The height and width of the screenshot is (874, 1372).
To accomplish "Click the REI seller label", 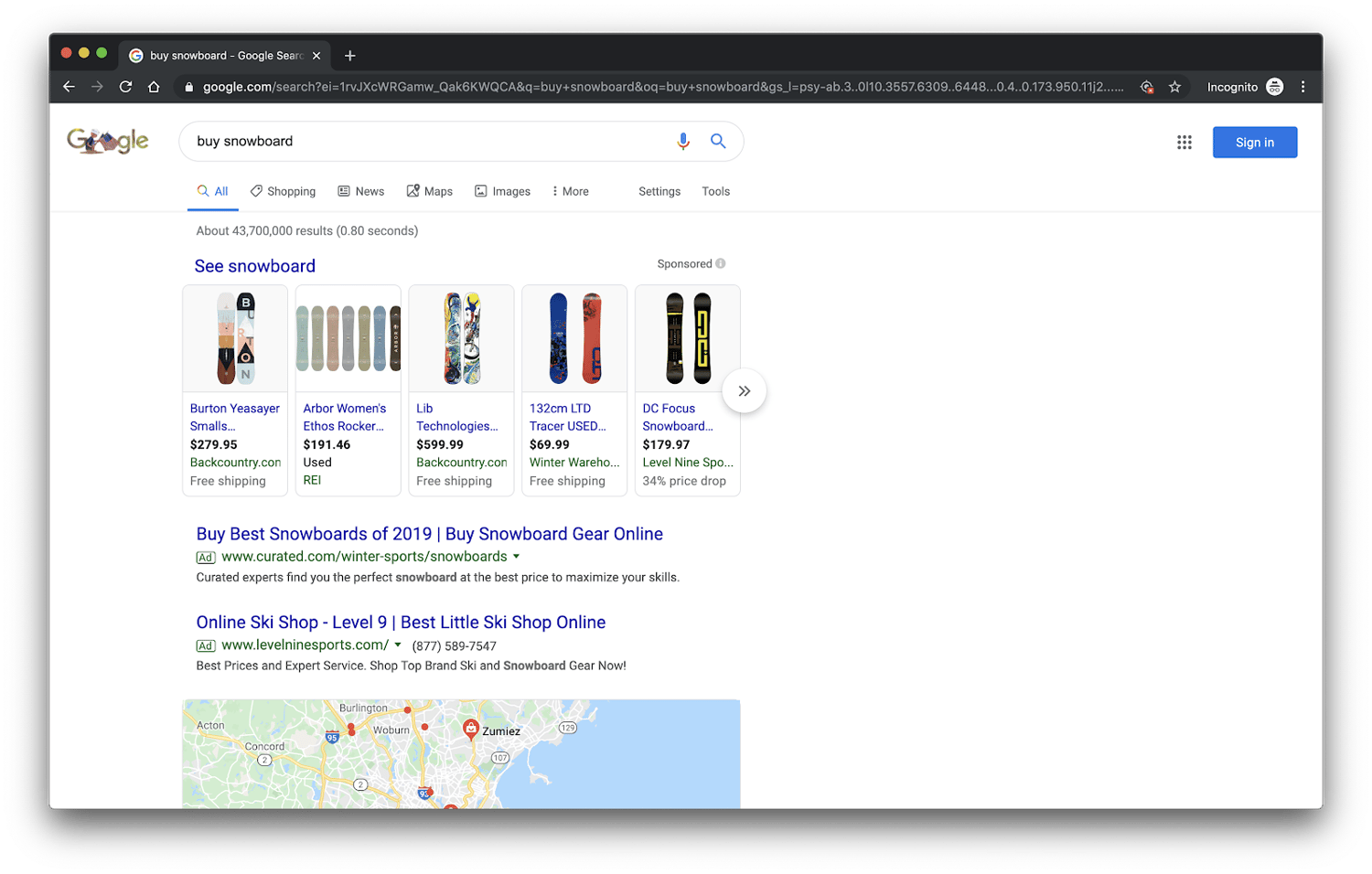I will (312, 480).
